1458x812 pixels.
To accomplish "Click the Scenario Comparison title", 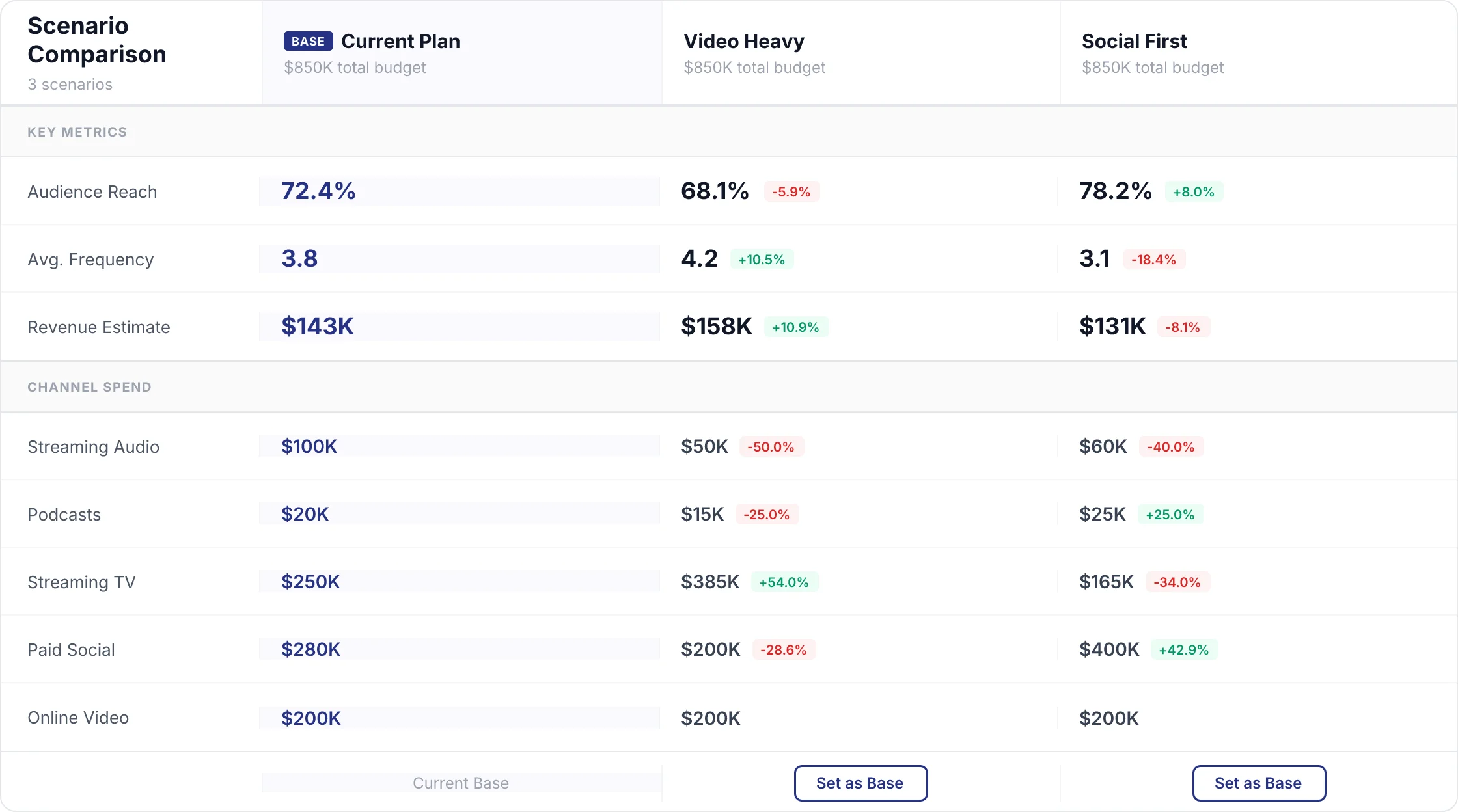I will (97, 40).
